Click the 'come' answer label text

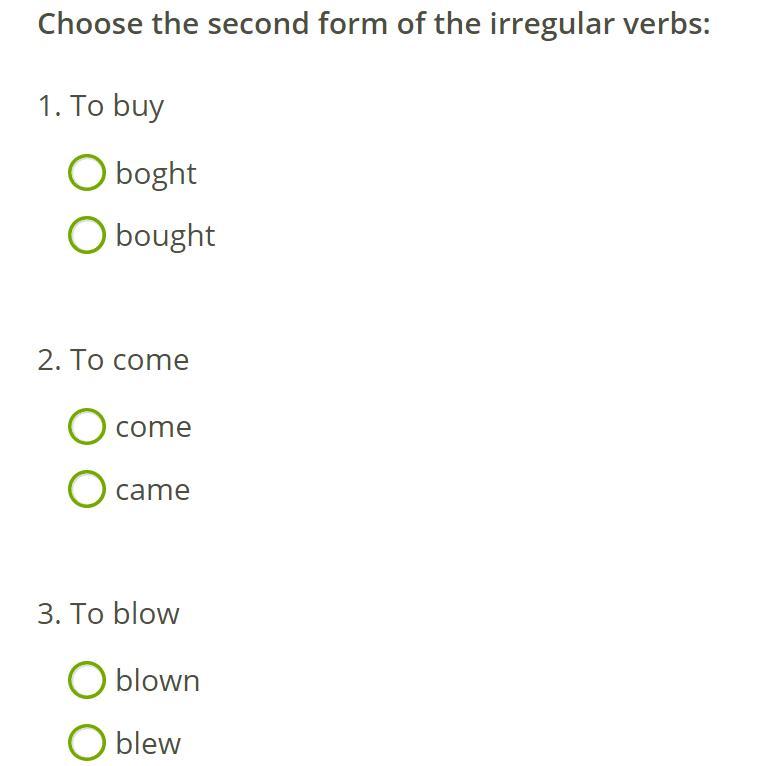coord(153,428)
